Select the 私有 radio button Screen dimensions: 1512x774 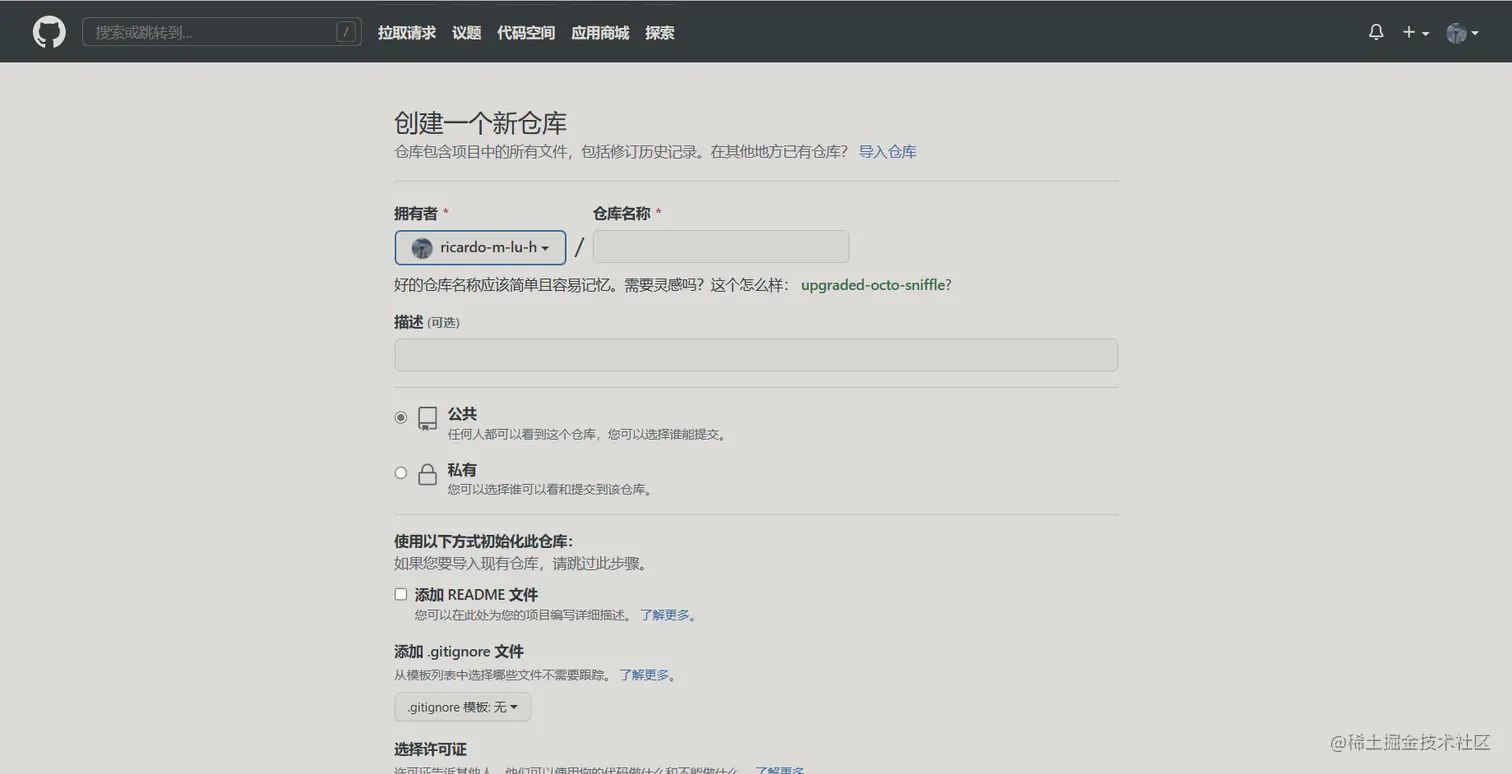coord(401,473)
